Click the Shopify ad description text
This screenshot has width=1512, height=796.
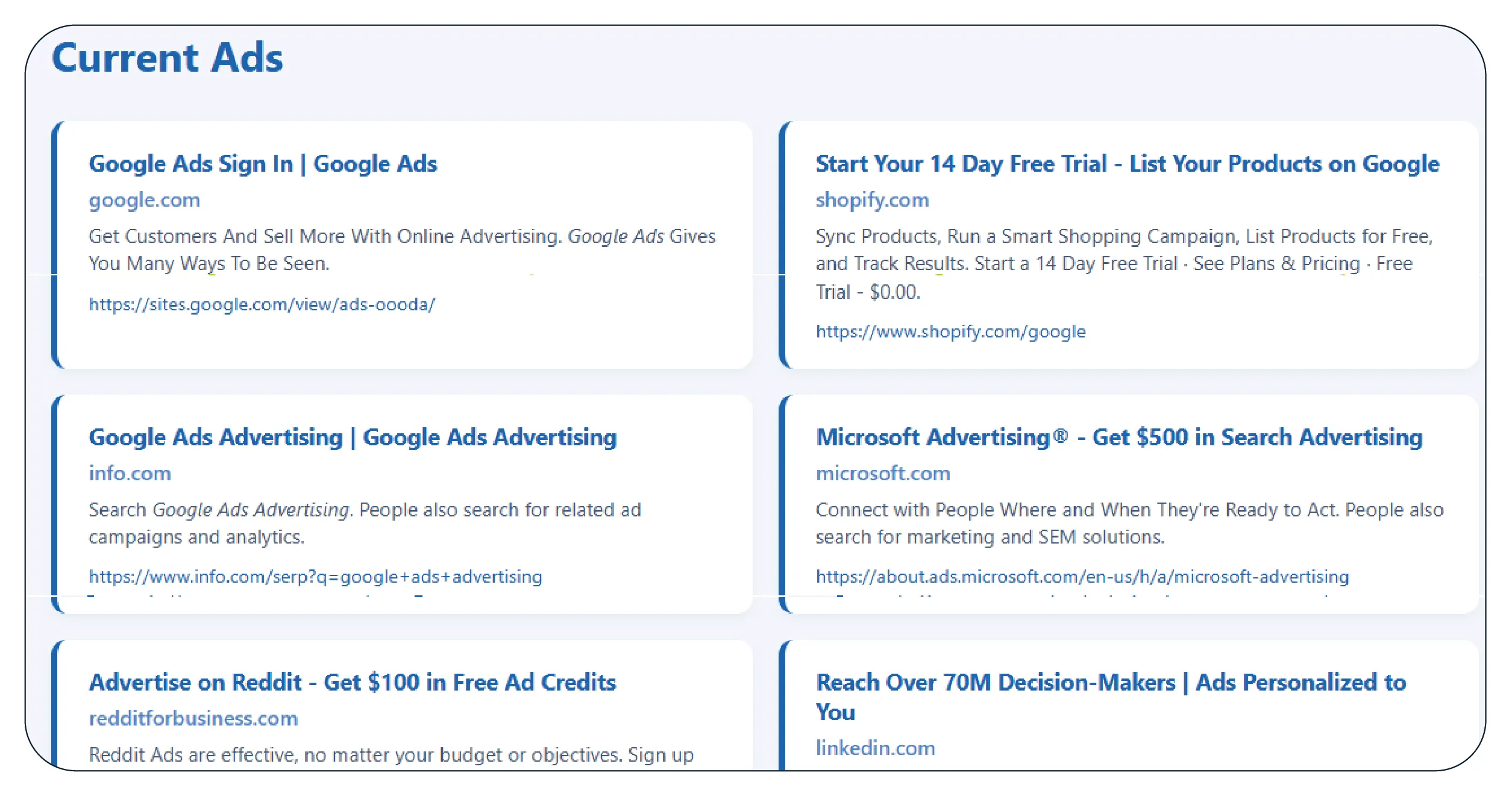point(1123,264)
